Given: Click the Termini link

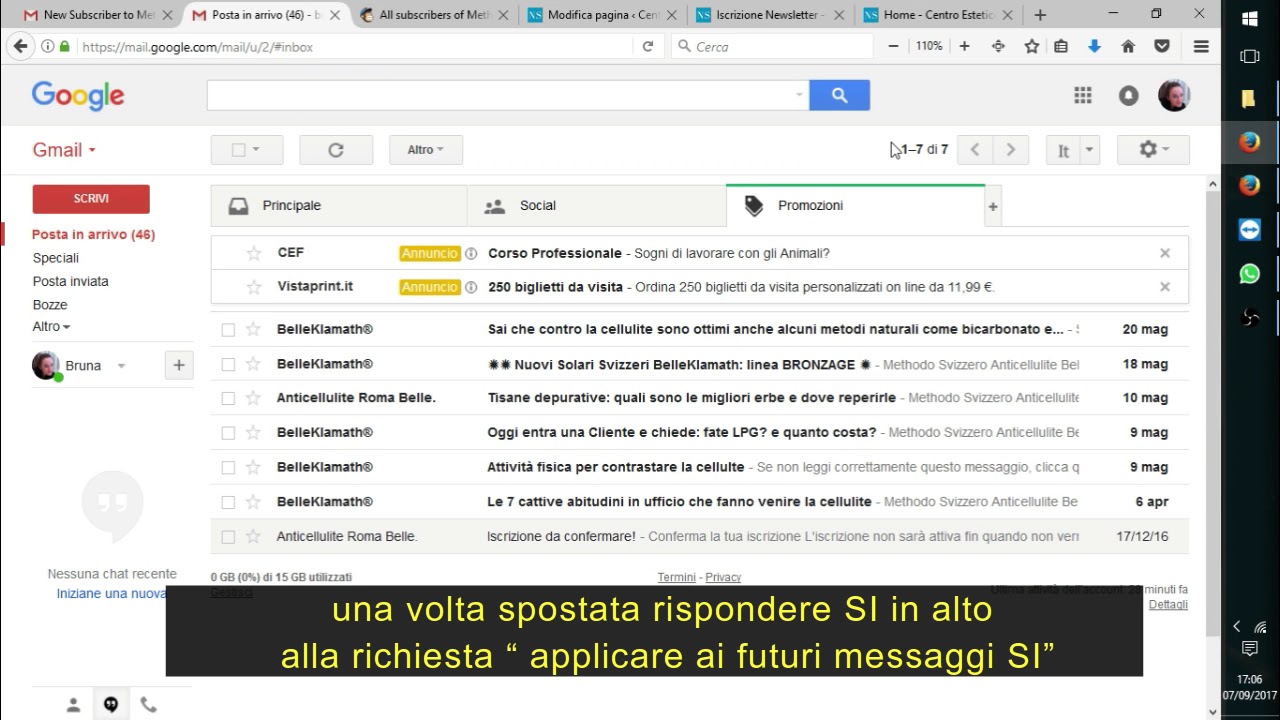Looking at the screenshot, I should coord(677,577).
